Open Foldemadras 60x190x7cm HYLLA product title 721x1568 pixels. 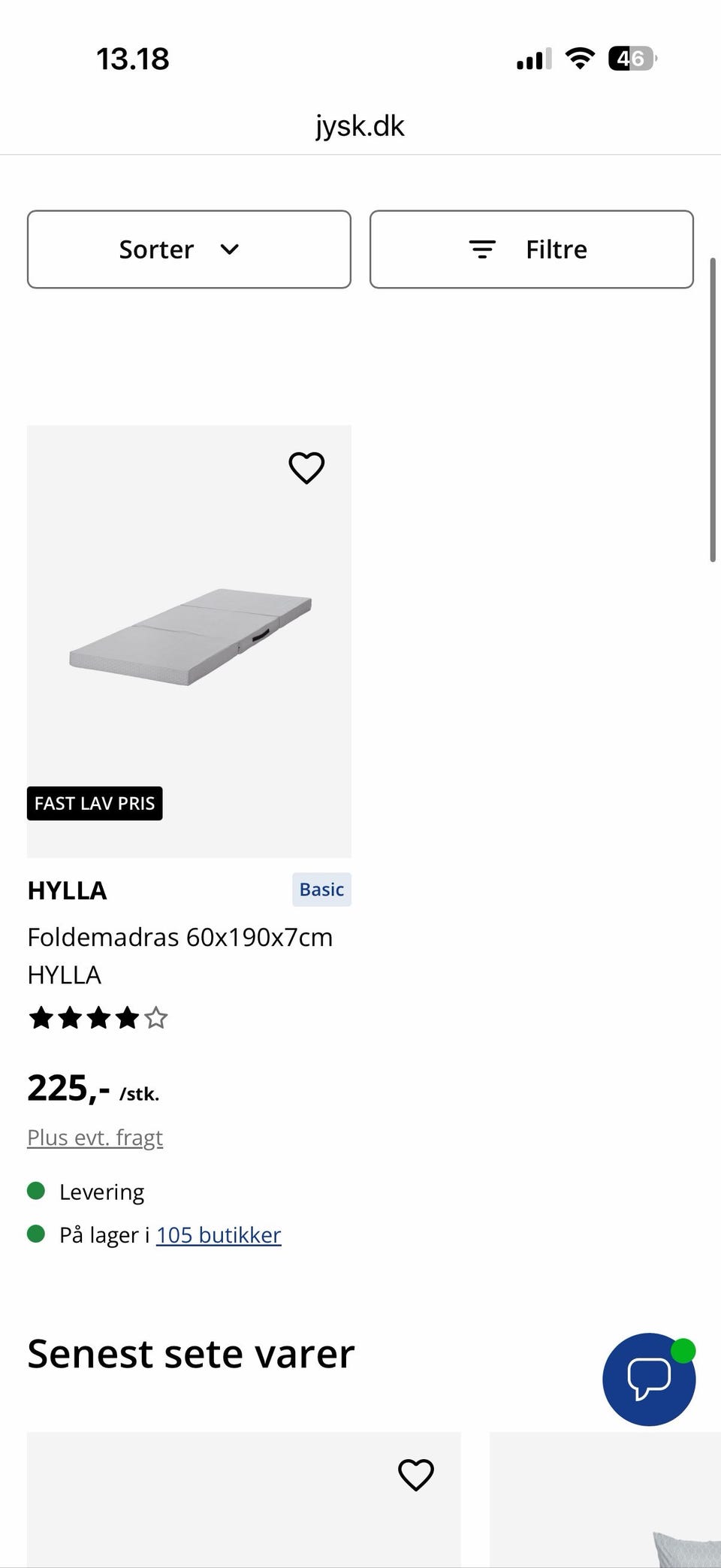pyautogui.click(x=180, y=956)
